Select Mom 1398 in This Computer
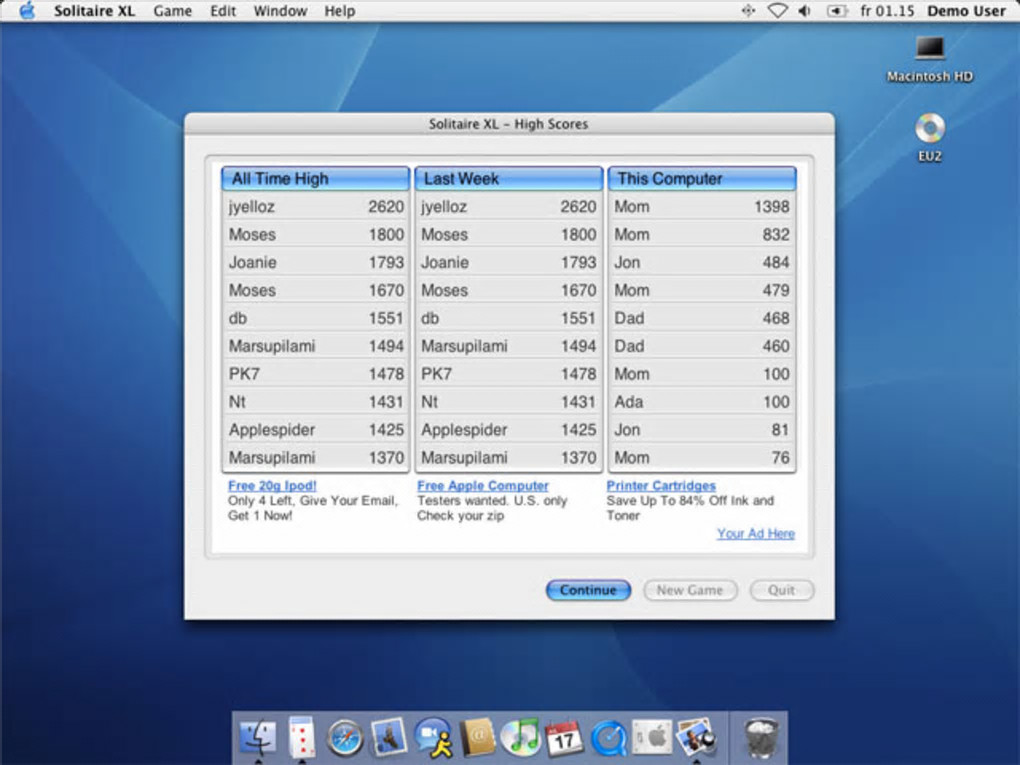1020x765 pixels. pos(702,206)
